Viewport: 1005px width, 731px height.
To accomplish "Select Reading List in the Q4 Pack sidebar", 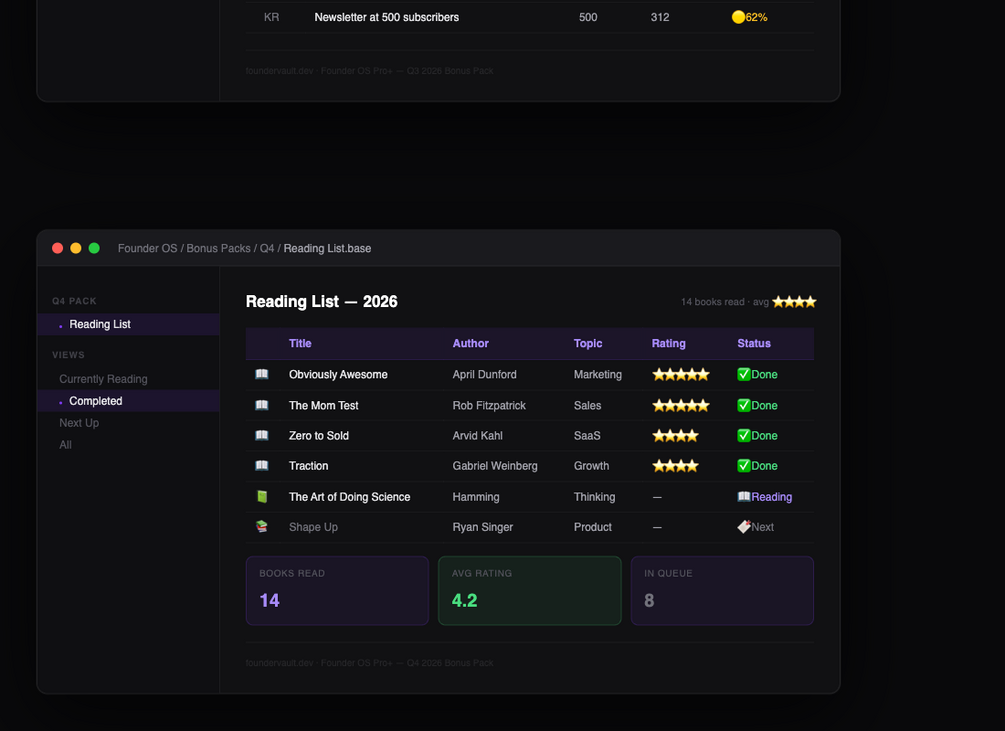I will (128, 324).
